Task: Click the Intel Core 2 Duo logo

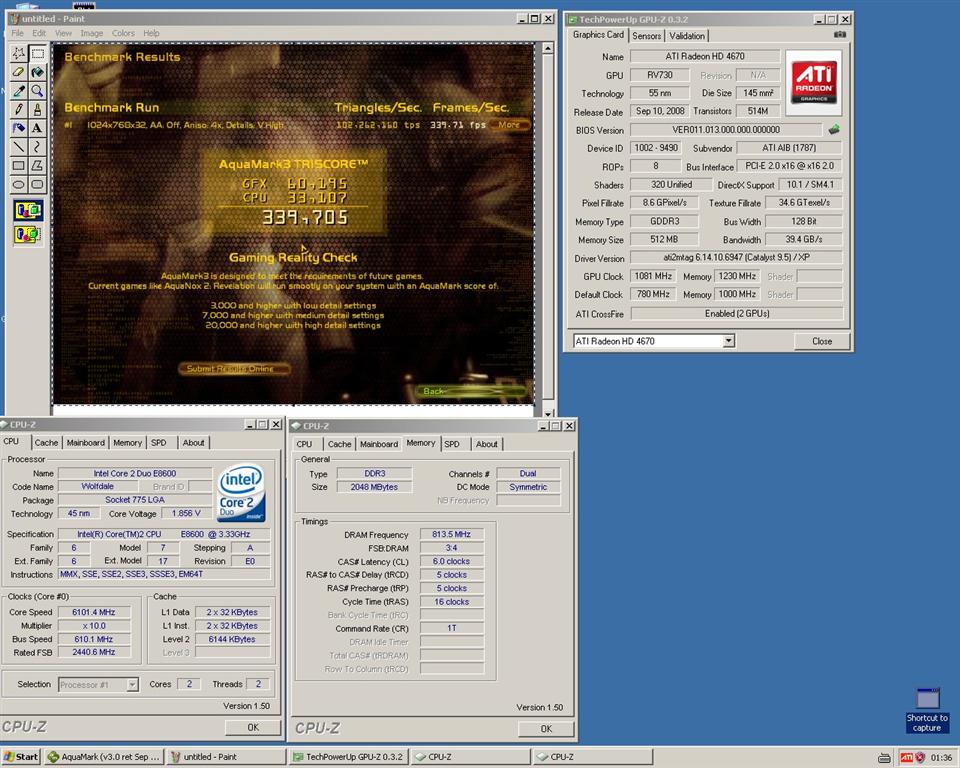Action: coord(242,493)
